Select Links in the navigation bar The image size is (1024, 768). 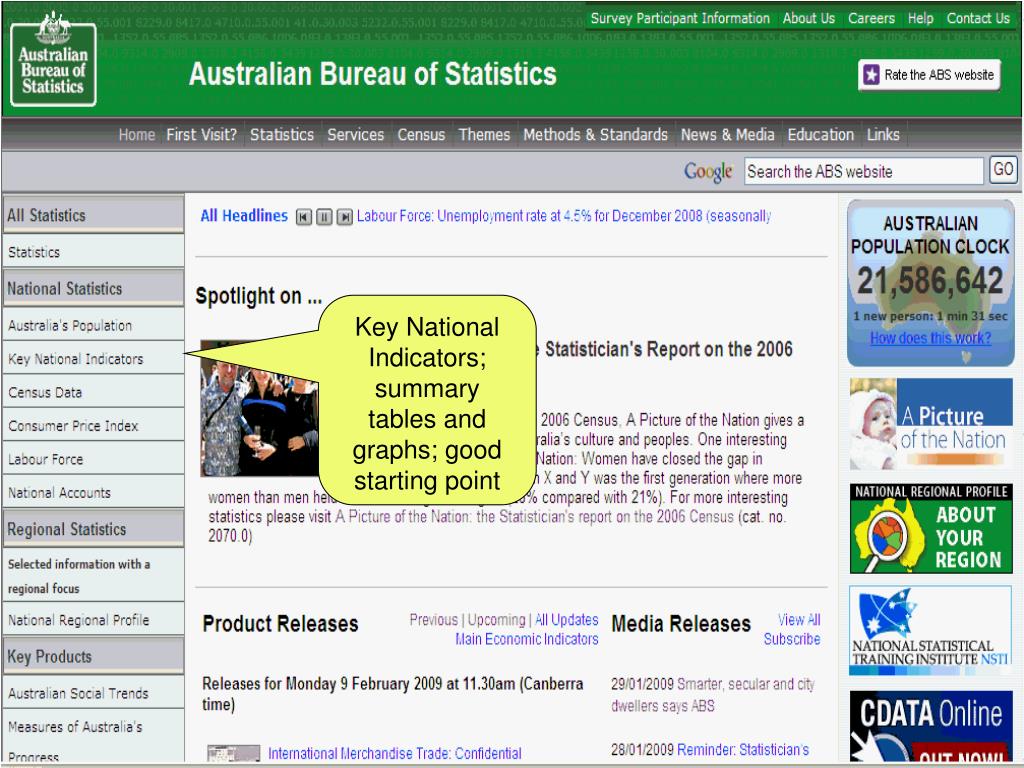[883, 135]
